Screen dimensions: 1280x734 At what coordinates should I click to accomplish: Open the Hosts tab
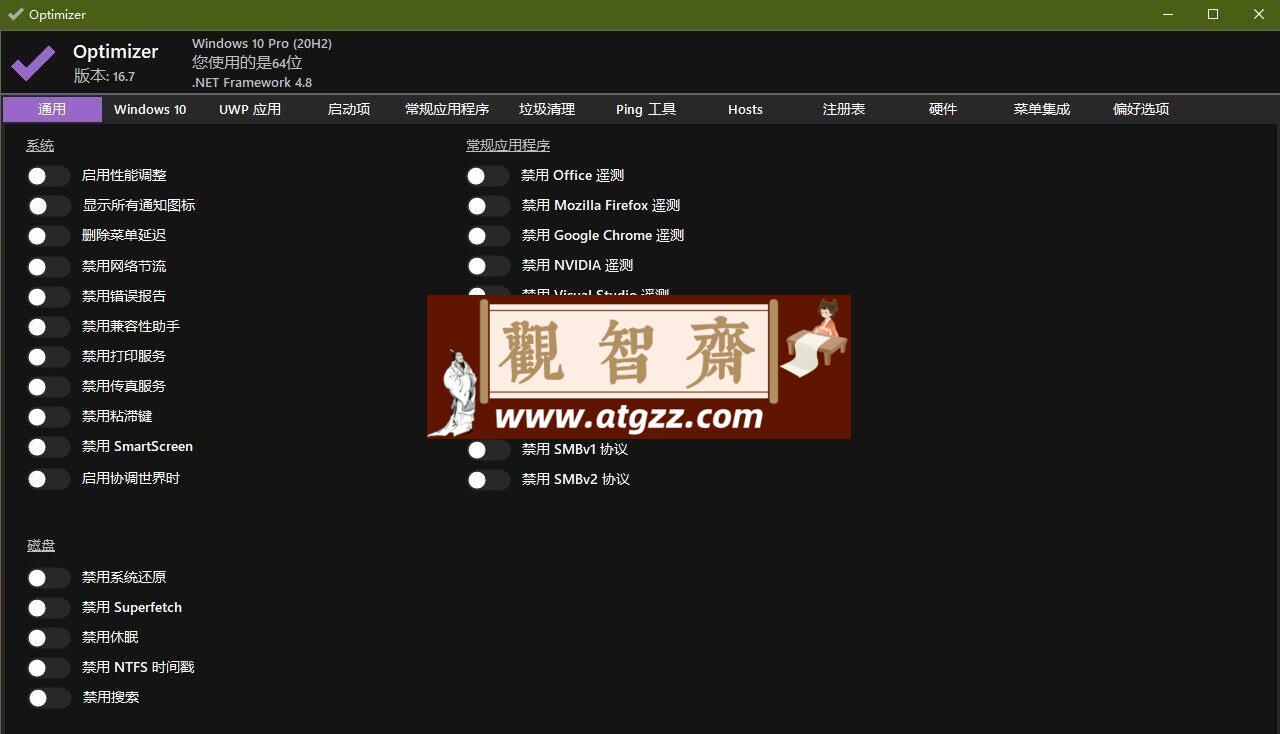coord(745,109)
